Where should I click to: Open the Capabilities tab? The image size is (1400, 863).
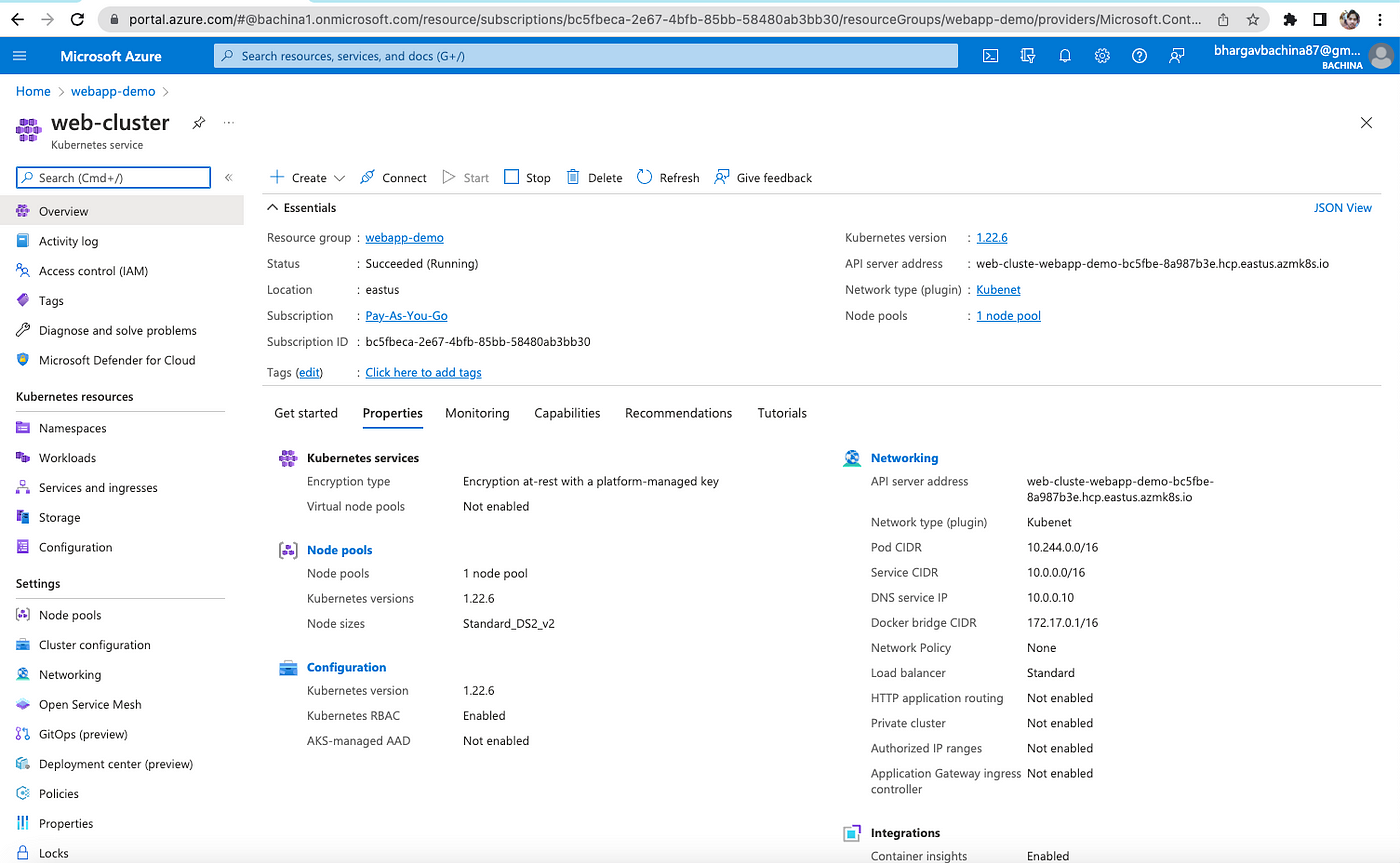coord(567,413)
